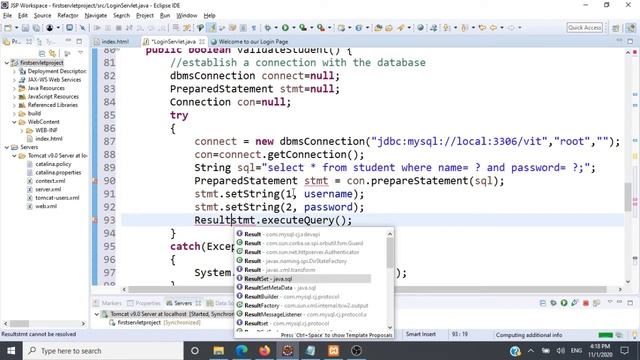Open server.xml in Project Explorer
The width and height of the screenshot is (640, 360).
[48, 189]
